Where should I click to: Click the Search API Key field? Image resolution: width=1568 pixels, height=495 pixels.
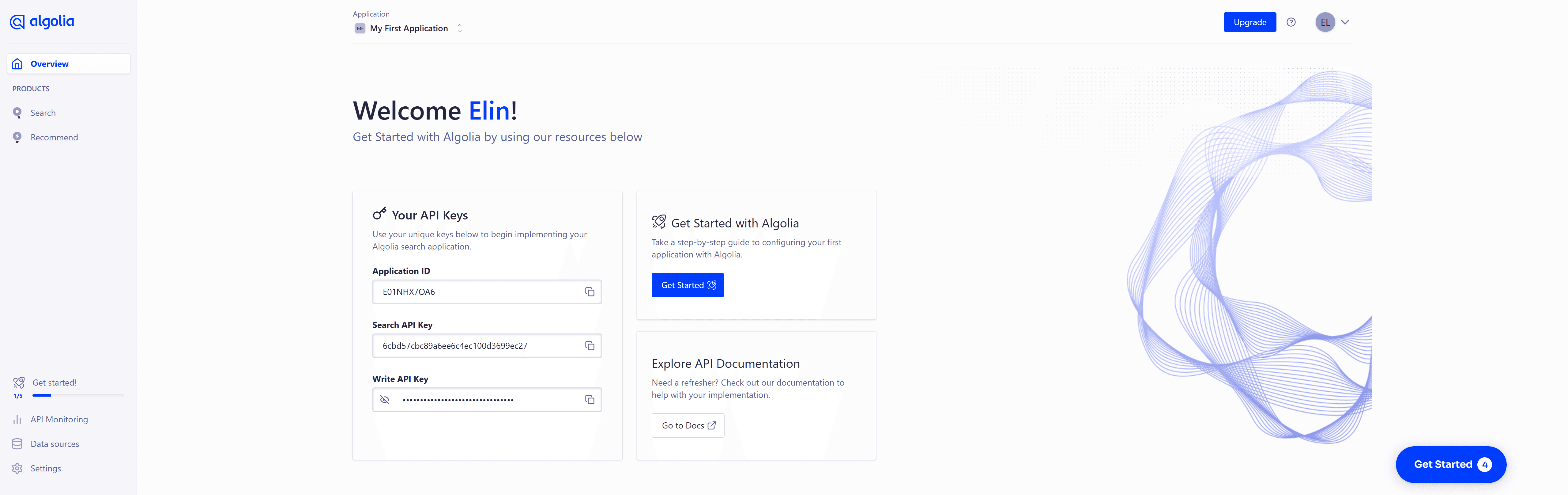point(487,346)
